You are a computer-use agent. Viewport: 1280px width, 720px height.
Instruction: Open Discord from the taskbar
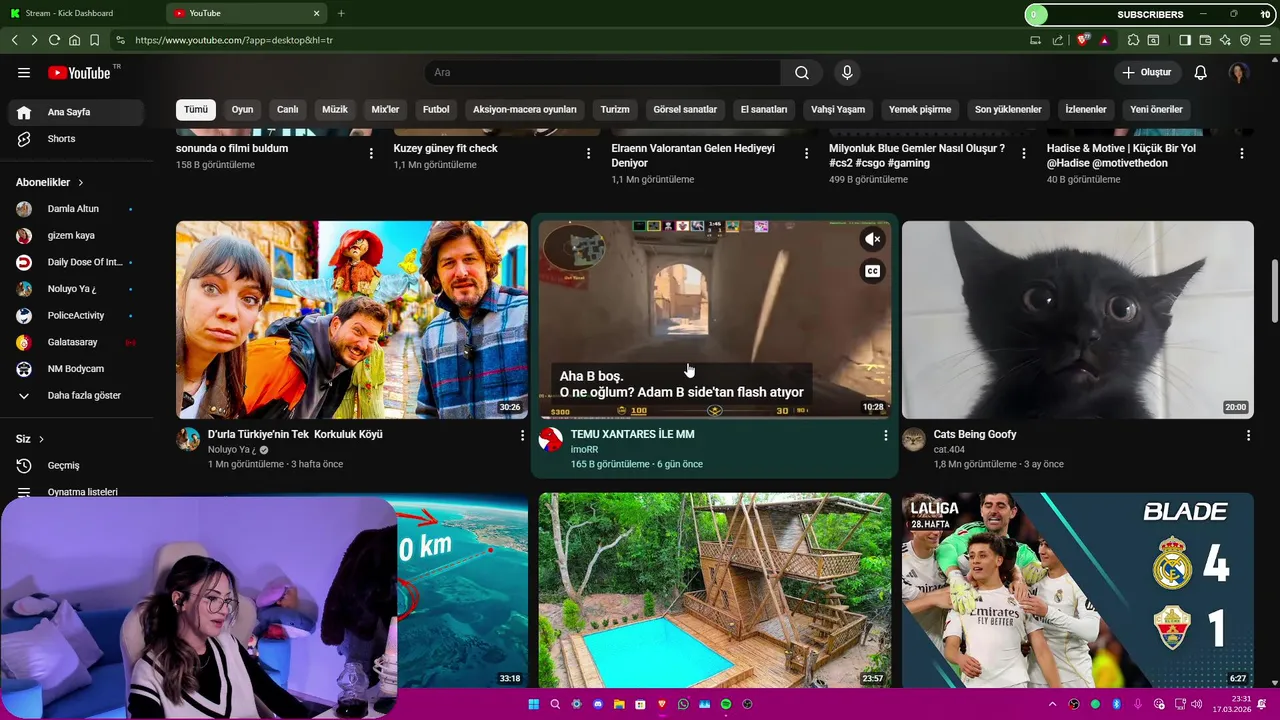click(x=598, y=704)
